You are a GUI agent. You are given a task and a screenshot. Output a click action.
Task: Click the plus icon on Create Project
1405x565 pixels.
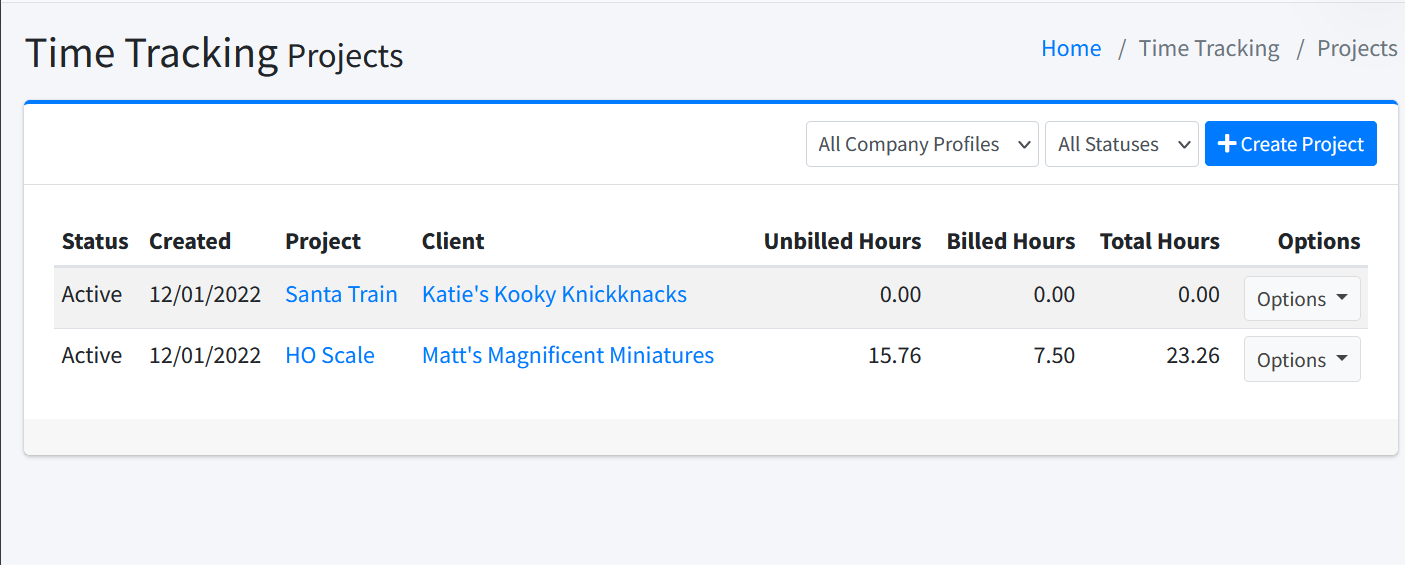point(1227,144)
